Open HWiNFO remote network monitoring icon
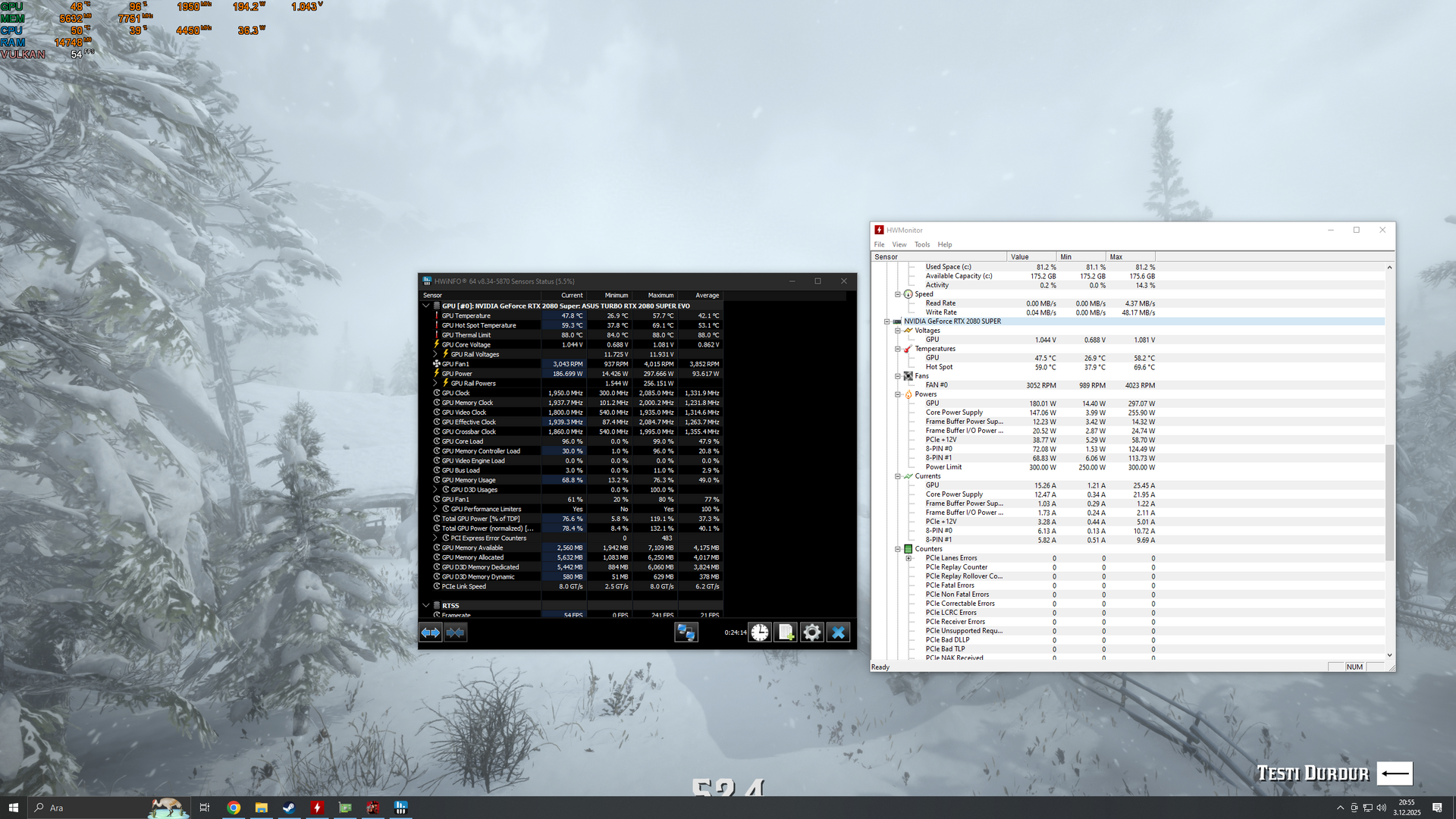 point(686,632)
